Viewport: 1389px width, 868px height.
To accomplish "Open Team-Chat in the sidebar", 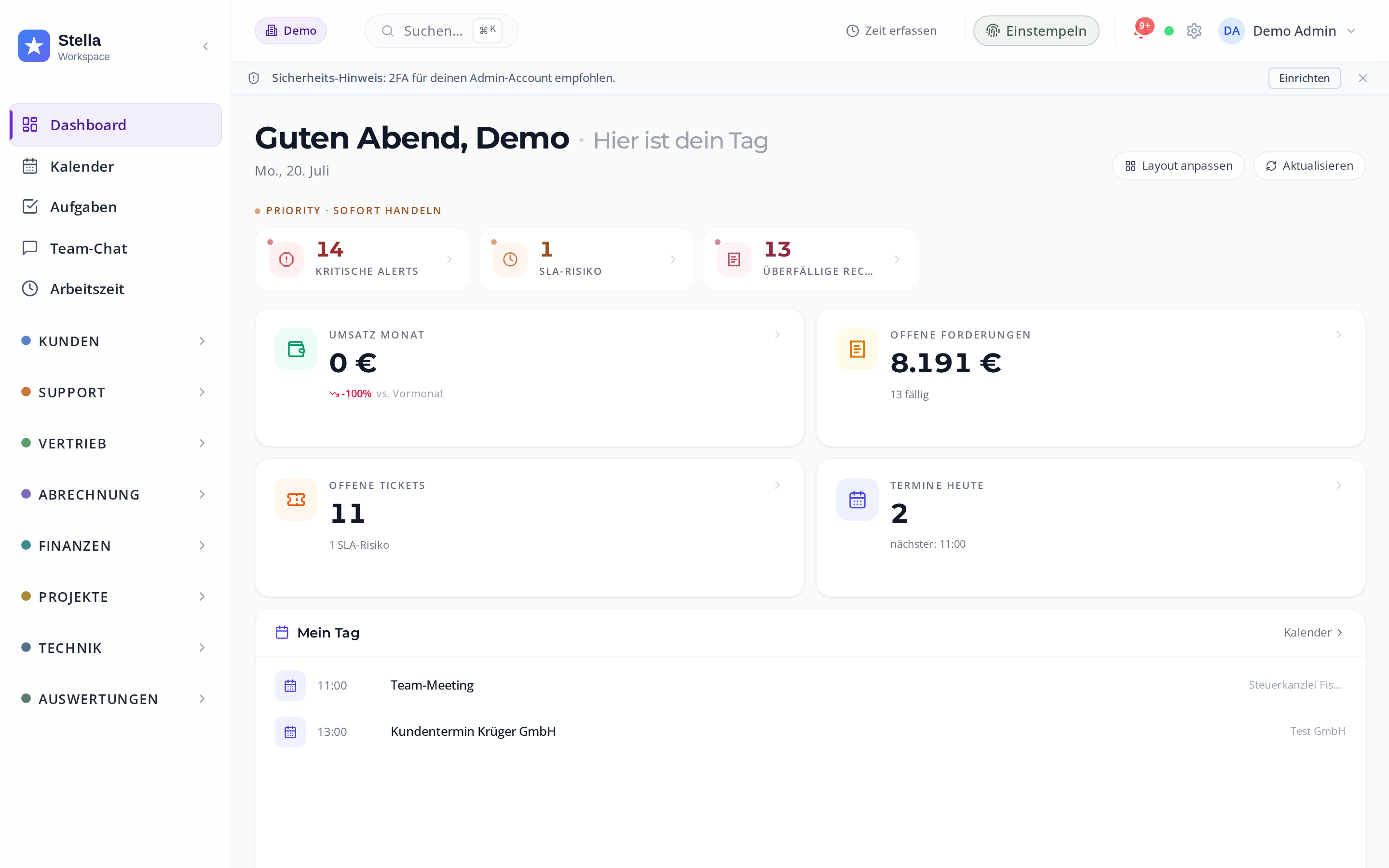I will pos(115,248).
